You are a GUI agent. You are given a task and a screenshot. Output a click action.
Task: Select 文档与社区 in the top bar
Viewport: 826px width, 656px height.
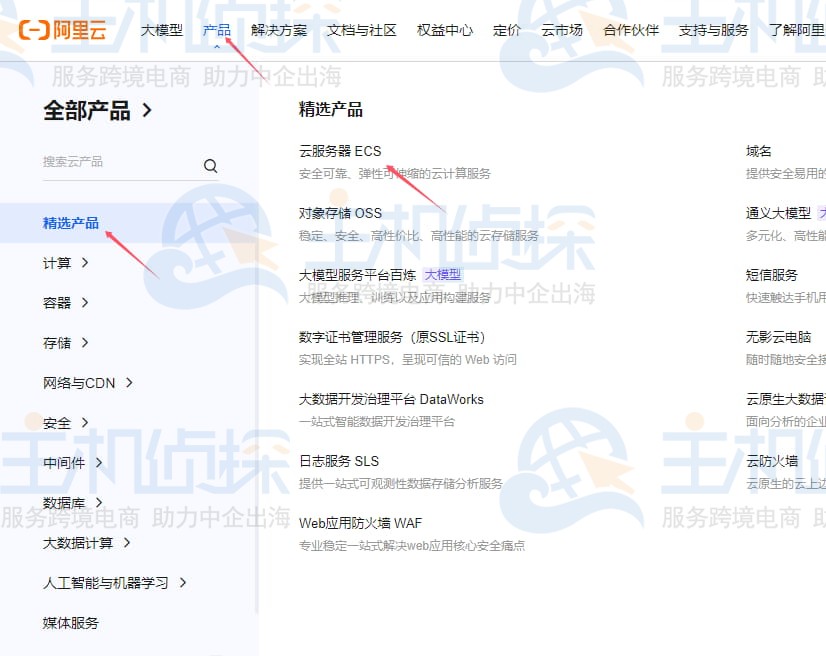click(x=361, y=30)
